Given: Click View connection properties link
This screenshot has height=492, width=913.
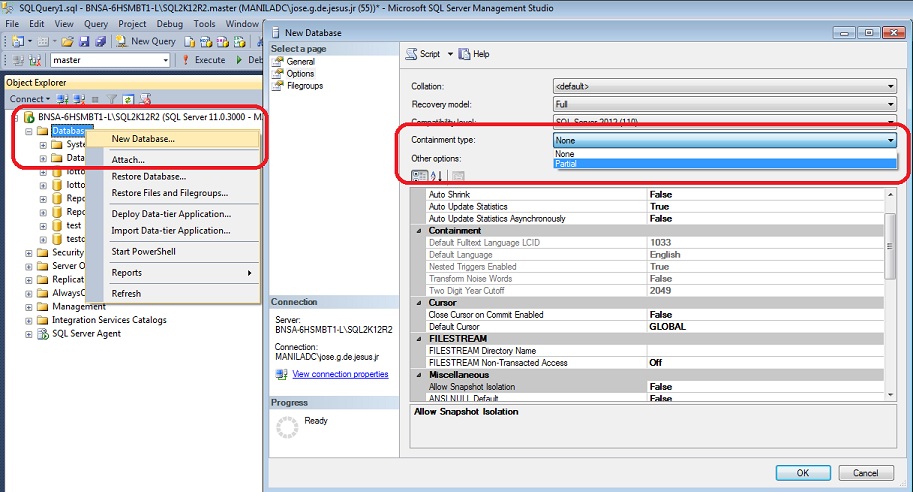Looking at the screenshot, I should pos(340,374).
